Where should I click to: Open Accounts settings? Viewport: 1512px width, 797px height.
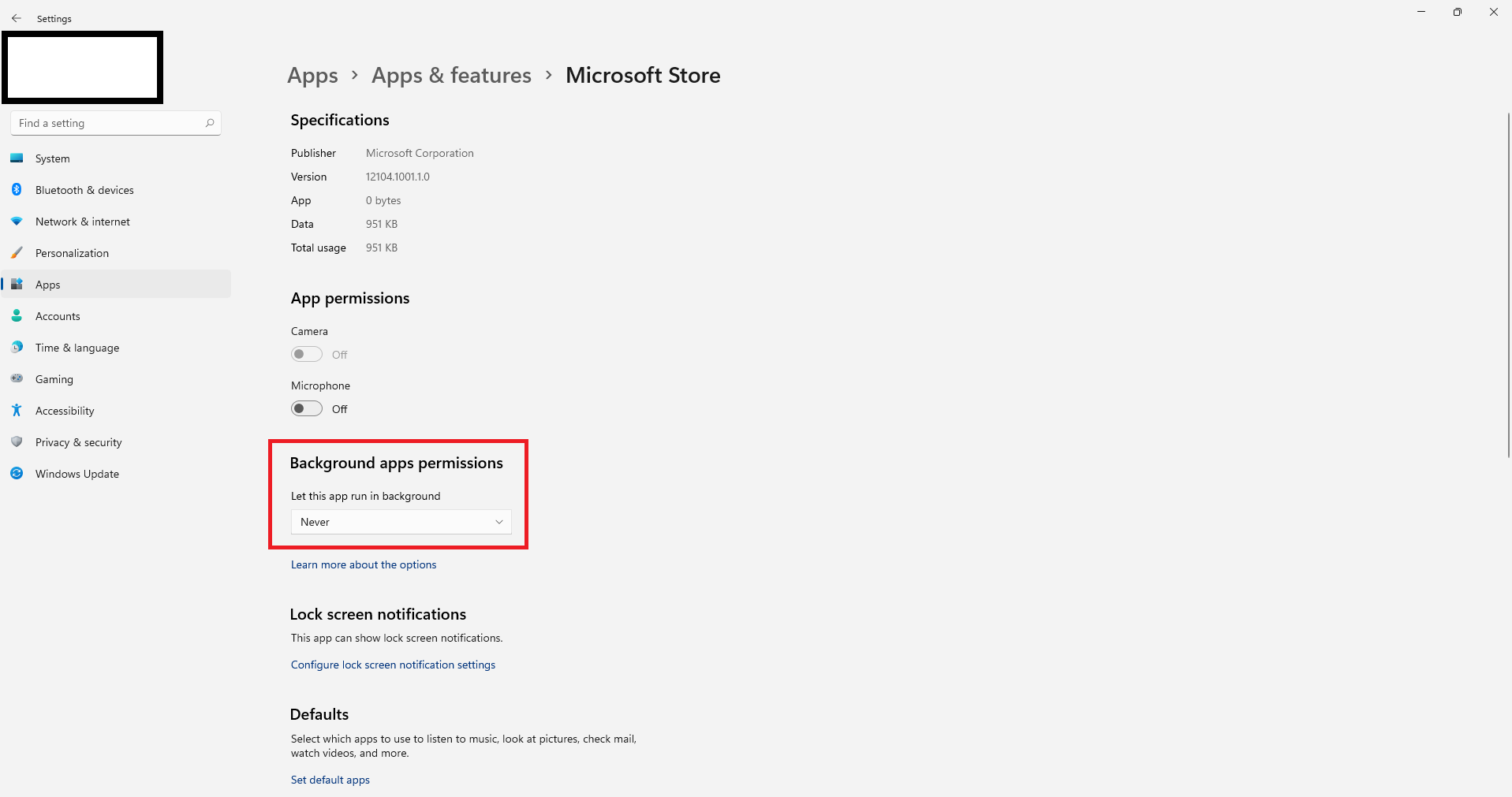coord(117,316)
